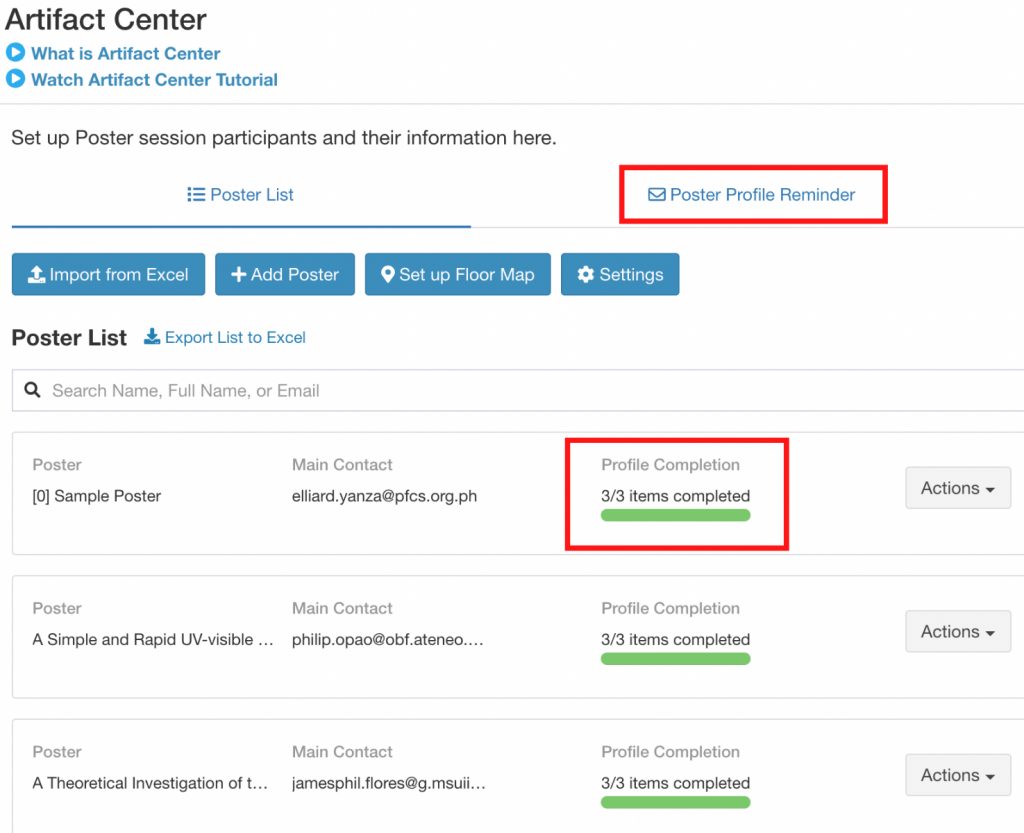This screenshot has height=833, width=1024.
Task: Click the Search Name, Full Name, or Email field
Action: [x=500, y=390]
